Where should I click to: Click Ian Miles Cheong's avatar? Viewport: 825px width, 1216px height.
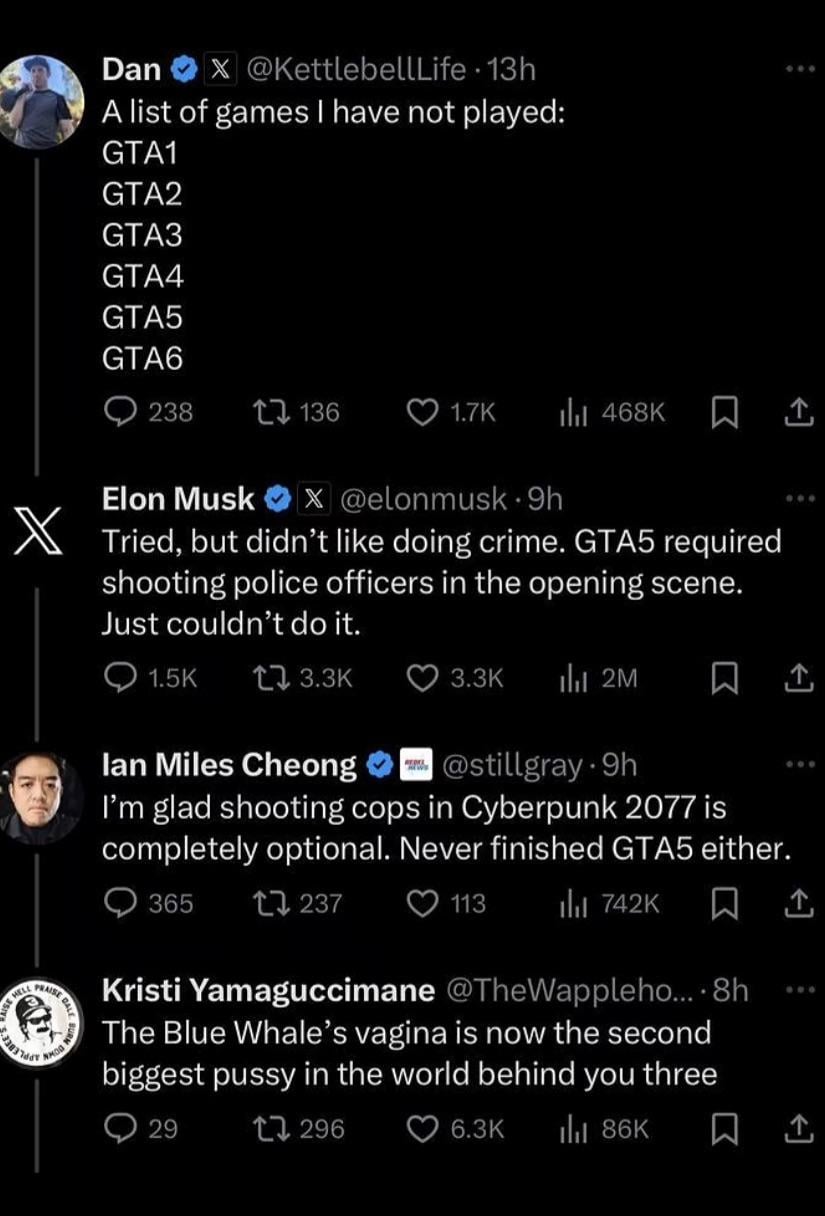(x=40, y=797)
